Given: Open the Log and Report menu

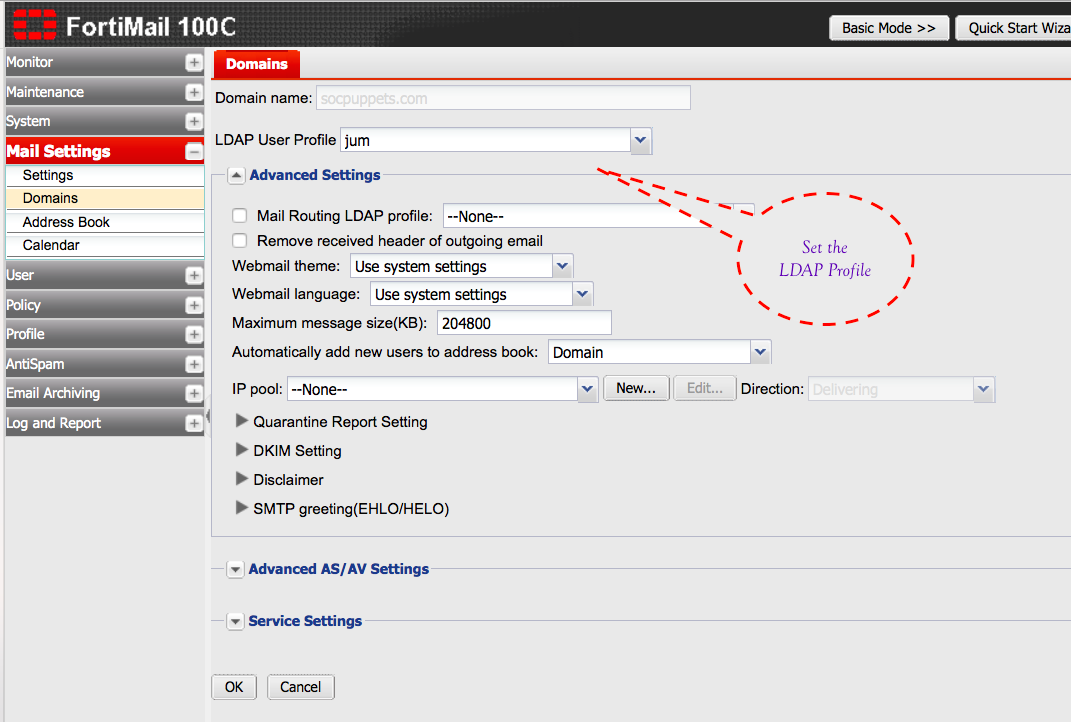Looking at the screenshot, I should 105,424.
